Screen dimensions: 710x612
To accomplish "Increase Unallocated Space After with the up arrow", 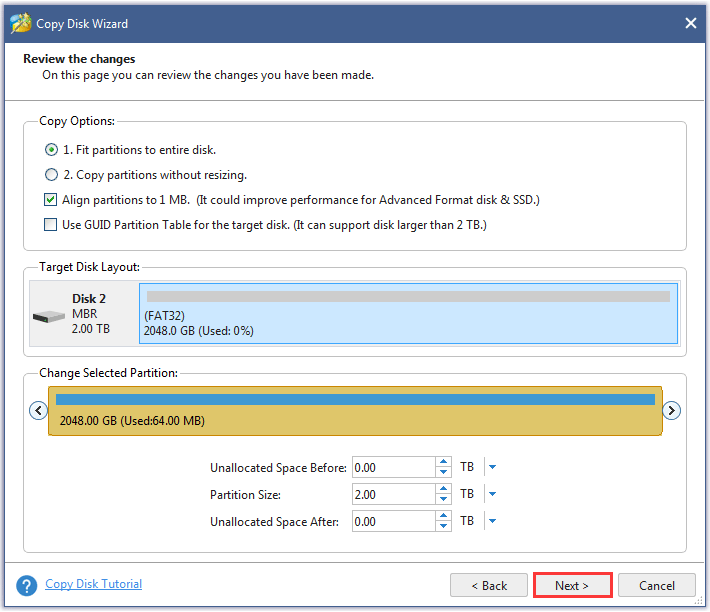I will (444, 516).
